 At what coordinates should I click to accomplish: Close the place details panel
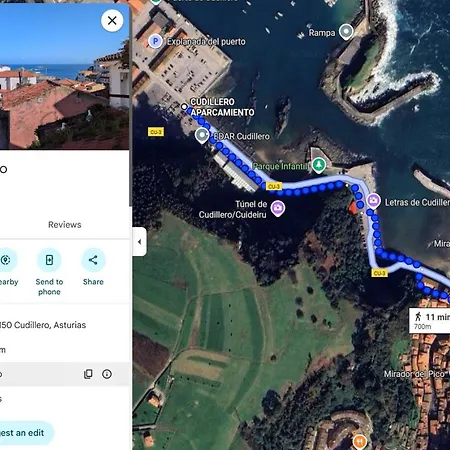point(112,21)
